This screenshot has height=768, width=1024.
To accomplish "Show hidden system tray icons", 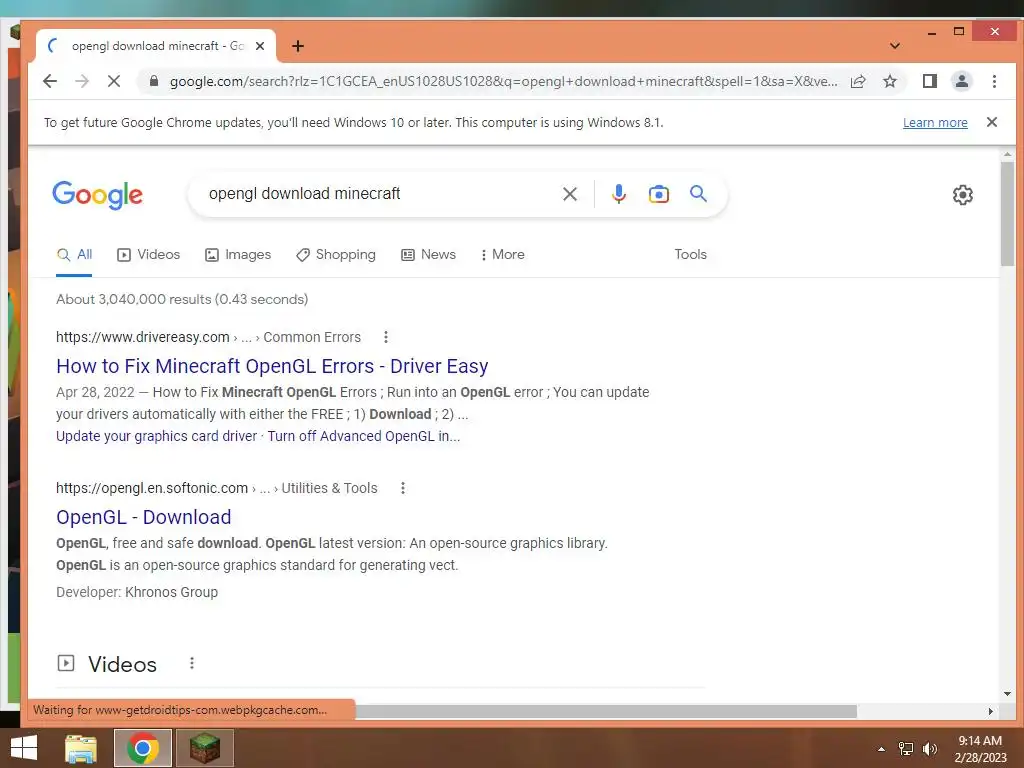I will (x=881, y=749).
